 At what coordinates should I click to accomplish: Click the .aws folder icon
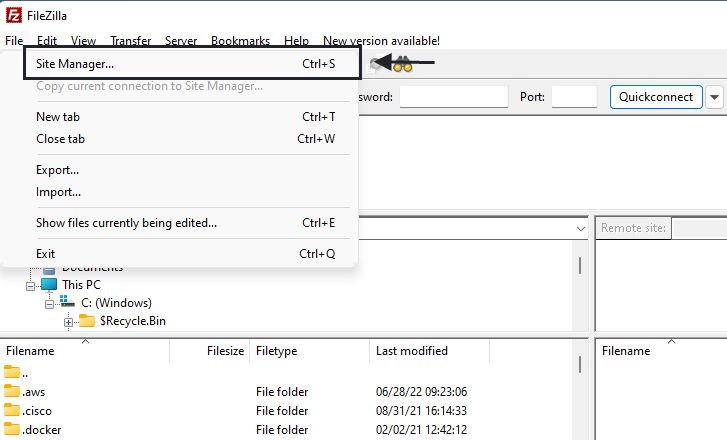click(x=12, y=391)
